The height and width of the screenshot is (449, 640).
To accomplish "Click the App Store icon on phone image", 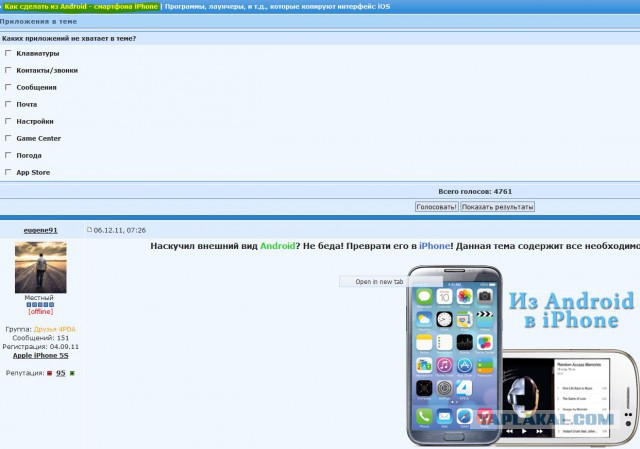I will 464,365.
